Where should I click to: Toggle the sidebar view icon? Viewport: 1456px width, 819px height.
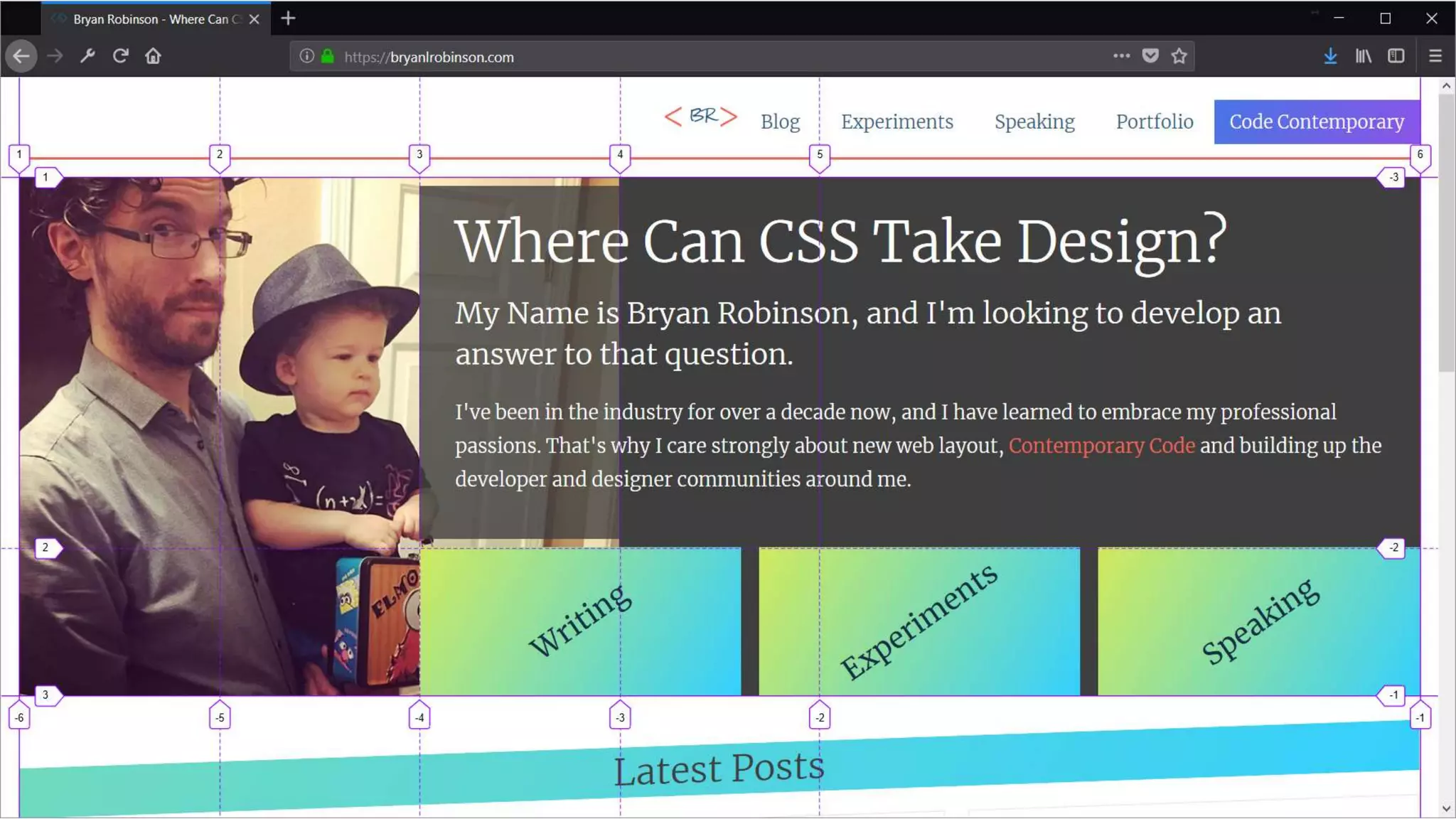(x=1396, y=56)
